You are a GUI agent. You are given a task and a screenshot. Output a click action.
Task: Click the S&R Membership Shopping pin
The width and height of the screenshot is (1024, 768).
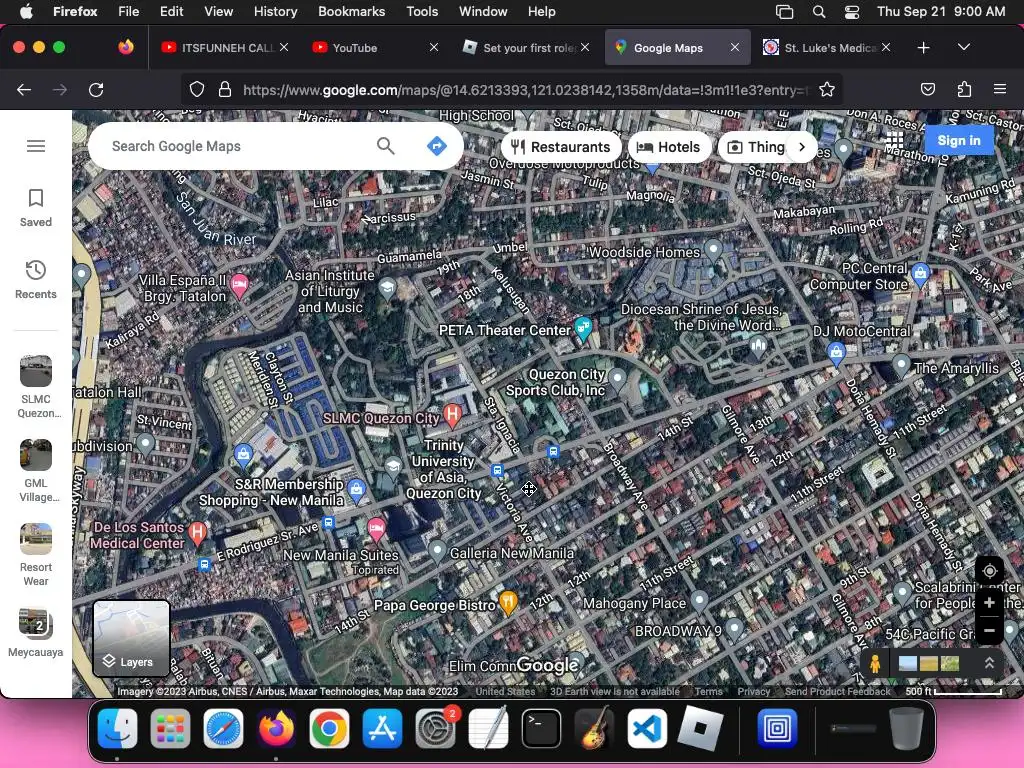coord(357,489)
